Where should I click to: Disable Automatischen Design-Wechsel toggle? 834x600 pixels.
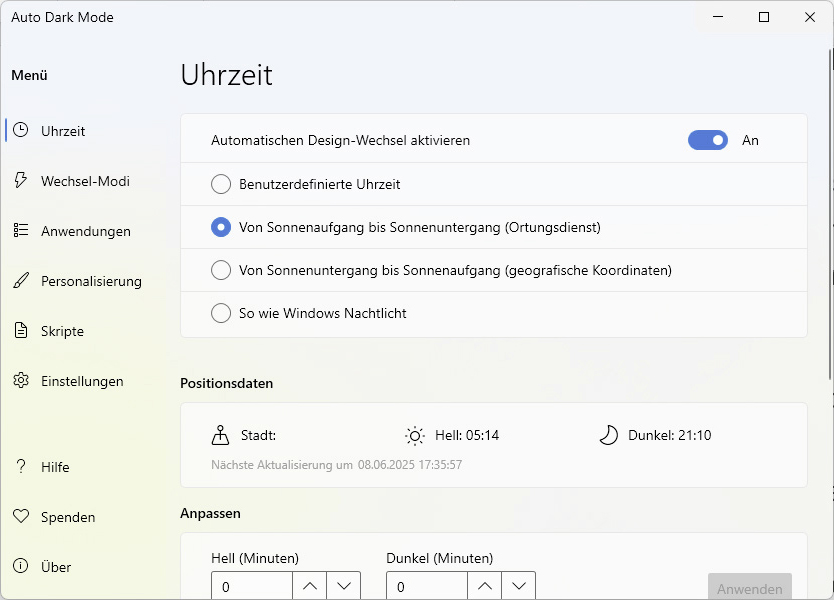click(x=708, y=140)
